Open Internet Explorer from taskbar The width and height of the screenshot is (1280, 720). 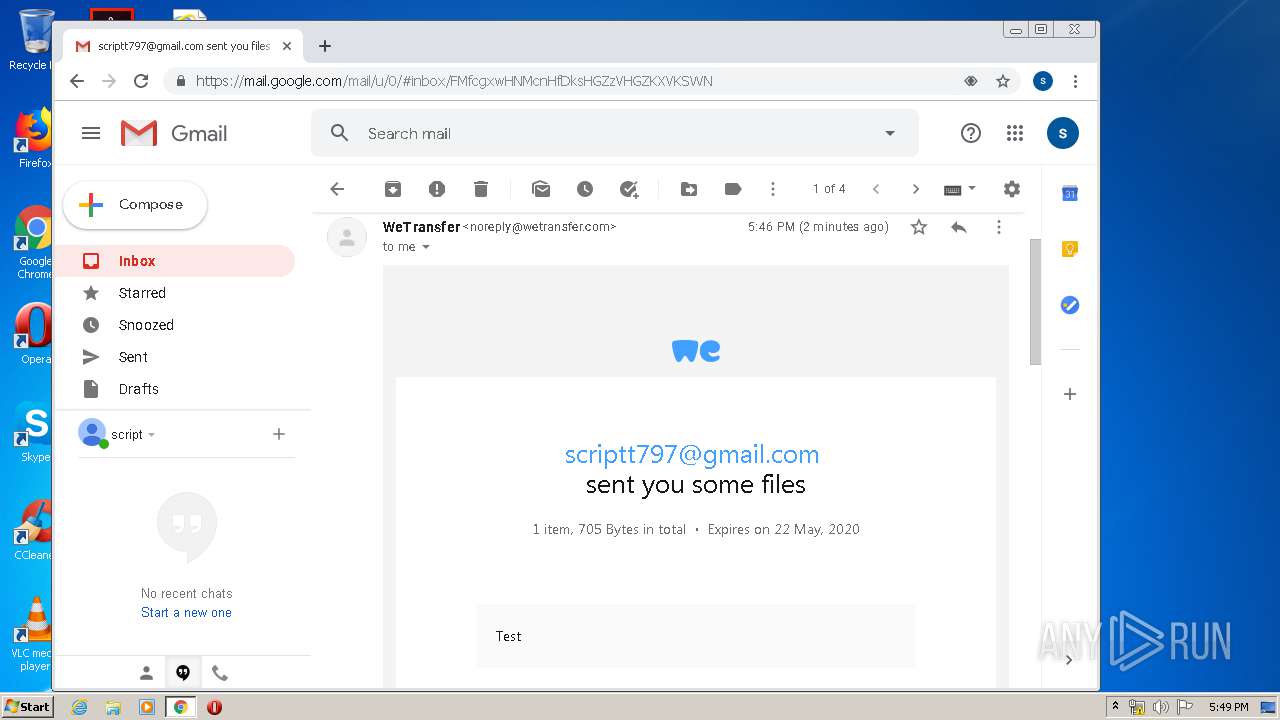[x=80, y=707]
